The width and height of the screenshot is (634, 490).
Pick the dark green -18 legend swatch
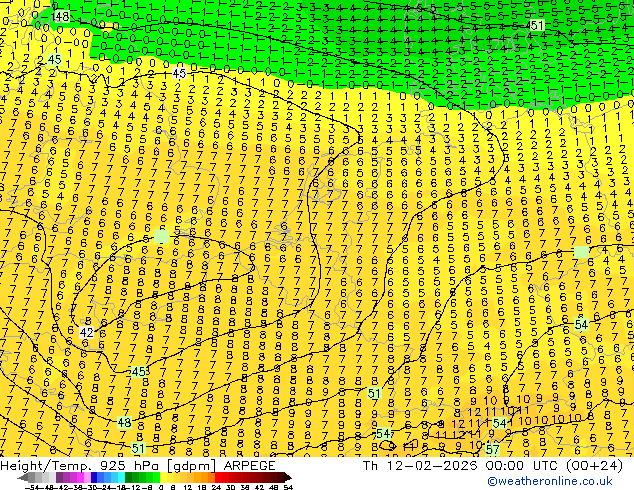(x=129, y=477)
